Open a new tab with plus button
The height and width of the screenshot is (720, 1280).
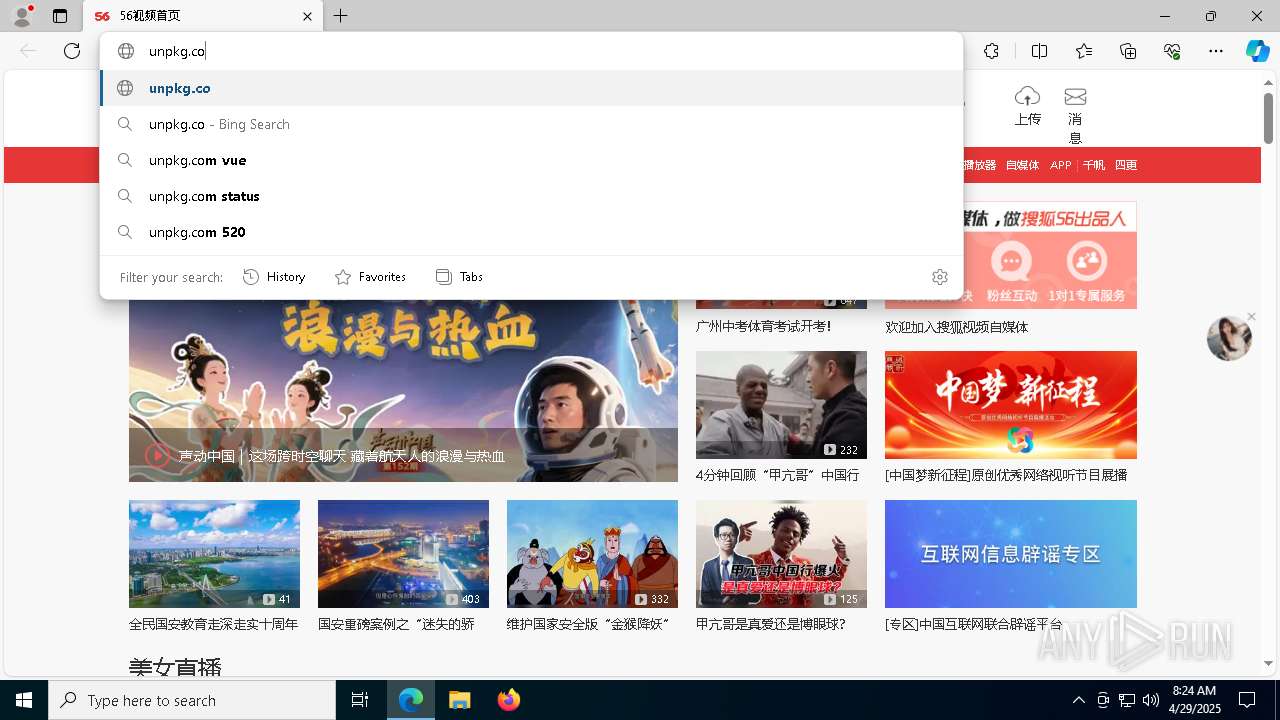click(x=341, y=16)
